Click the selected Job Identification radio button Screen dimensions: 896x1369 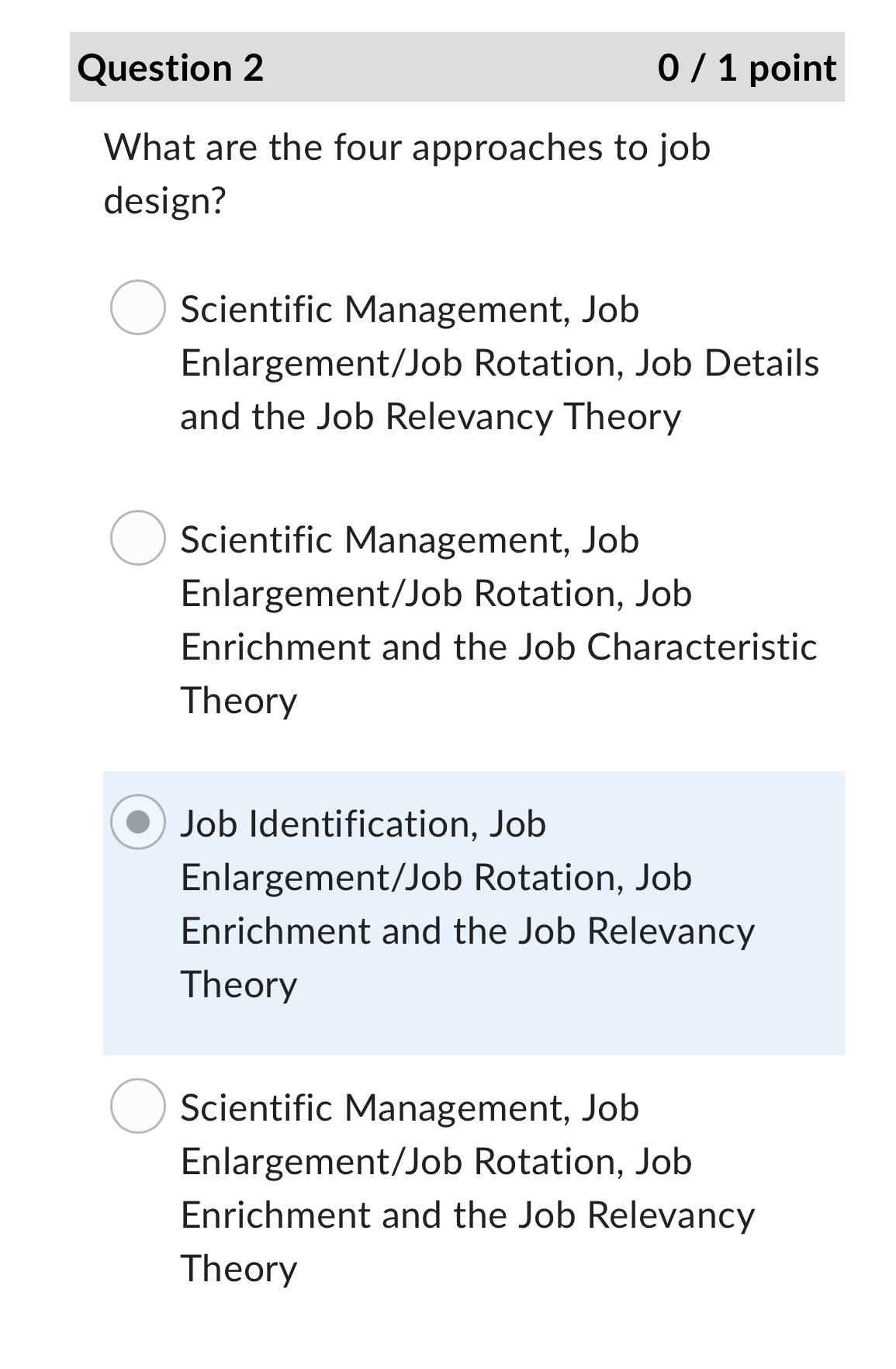[137, 822]
